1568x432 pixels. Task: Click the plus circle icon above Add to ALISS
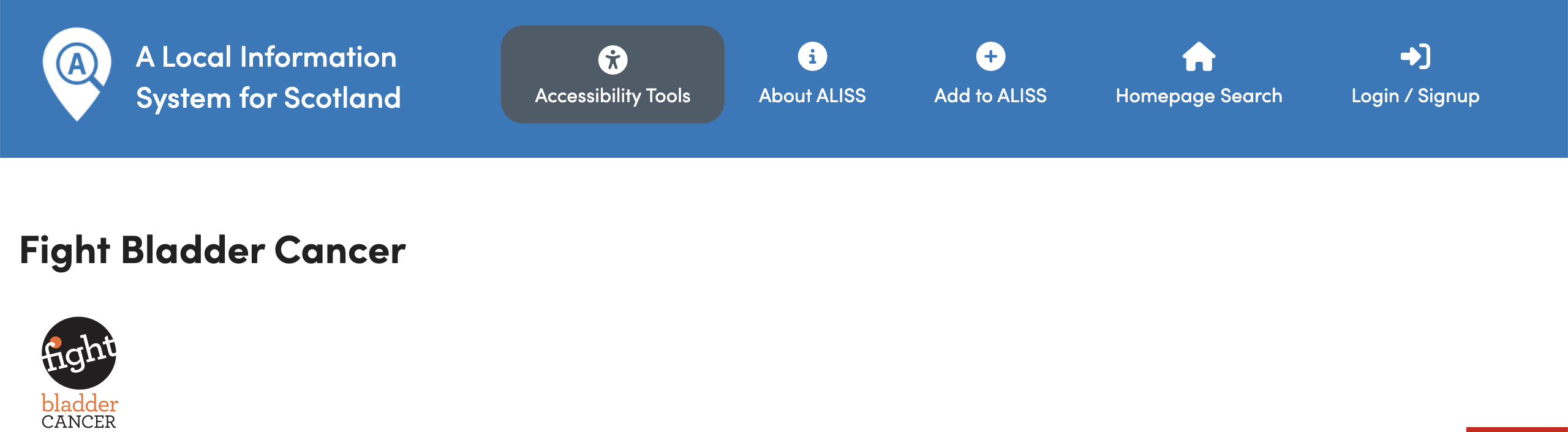click(x=990, y=57)
